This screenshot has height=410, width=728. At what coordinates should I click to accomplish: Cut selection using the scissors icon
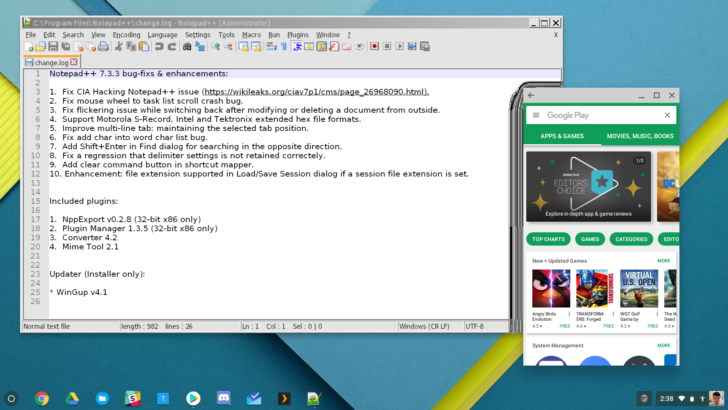pyautogui.click(x=119, y=46)
